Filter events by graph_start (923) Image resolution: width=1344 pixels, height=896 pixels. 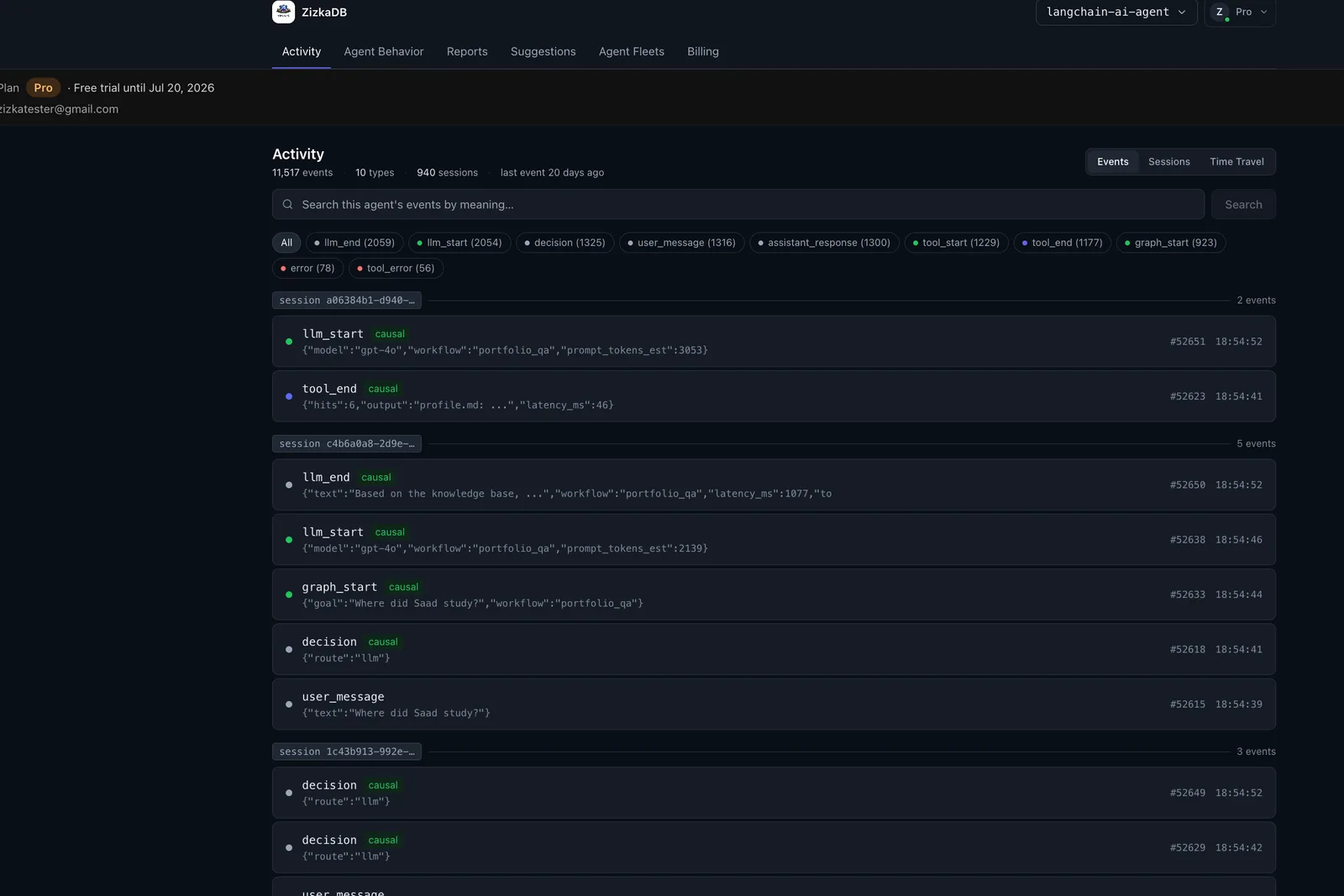[1171, 243]
